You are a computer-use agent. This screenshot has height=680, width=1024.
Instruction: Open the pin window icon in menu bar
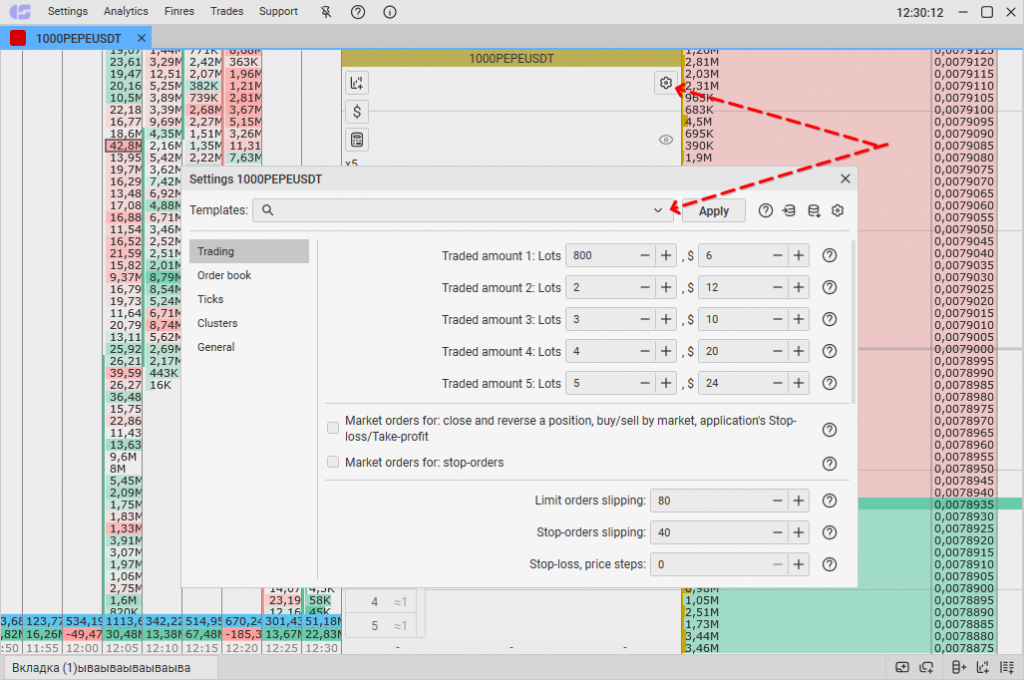(x=326, y=12)
